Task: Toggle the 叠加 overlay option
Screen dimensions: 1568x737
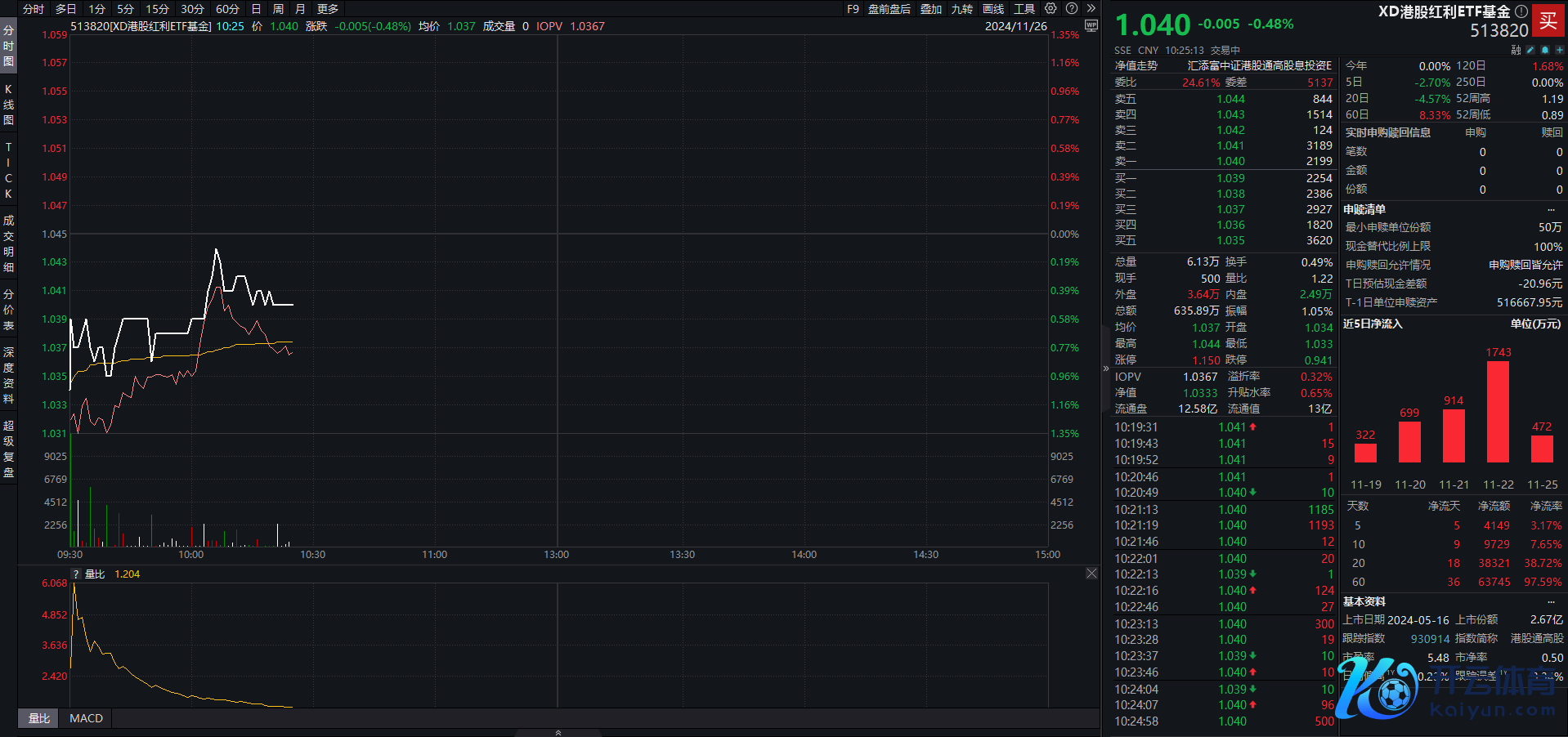Action: [x=931, y=9]
